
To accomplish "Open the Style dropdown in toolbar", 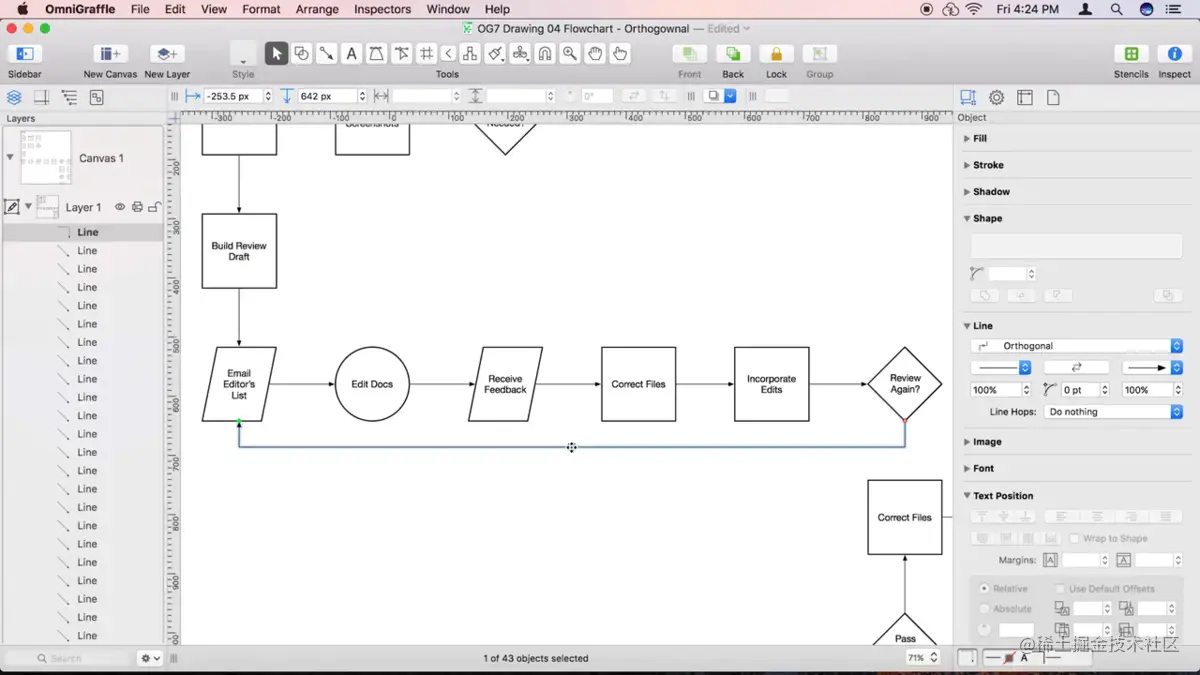I will [243, 54].
